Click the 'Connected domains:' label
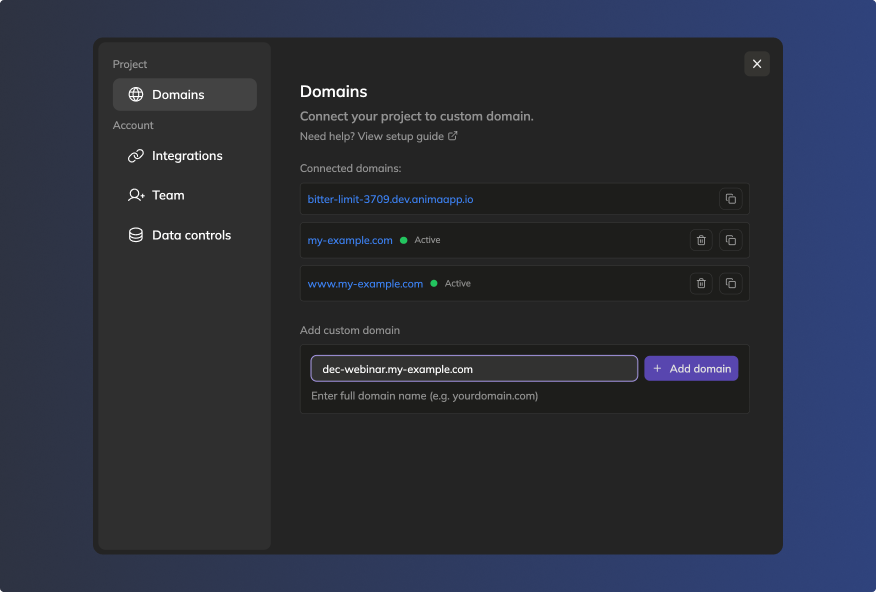 pos(350,168)
